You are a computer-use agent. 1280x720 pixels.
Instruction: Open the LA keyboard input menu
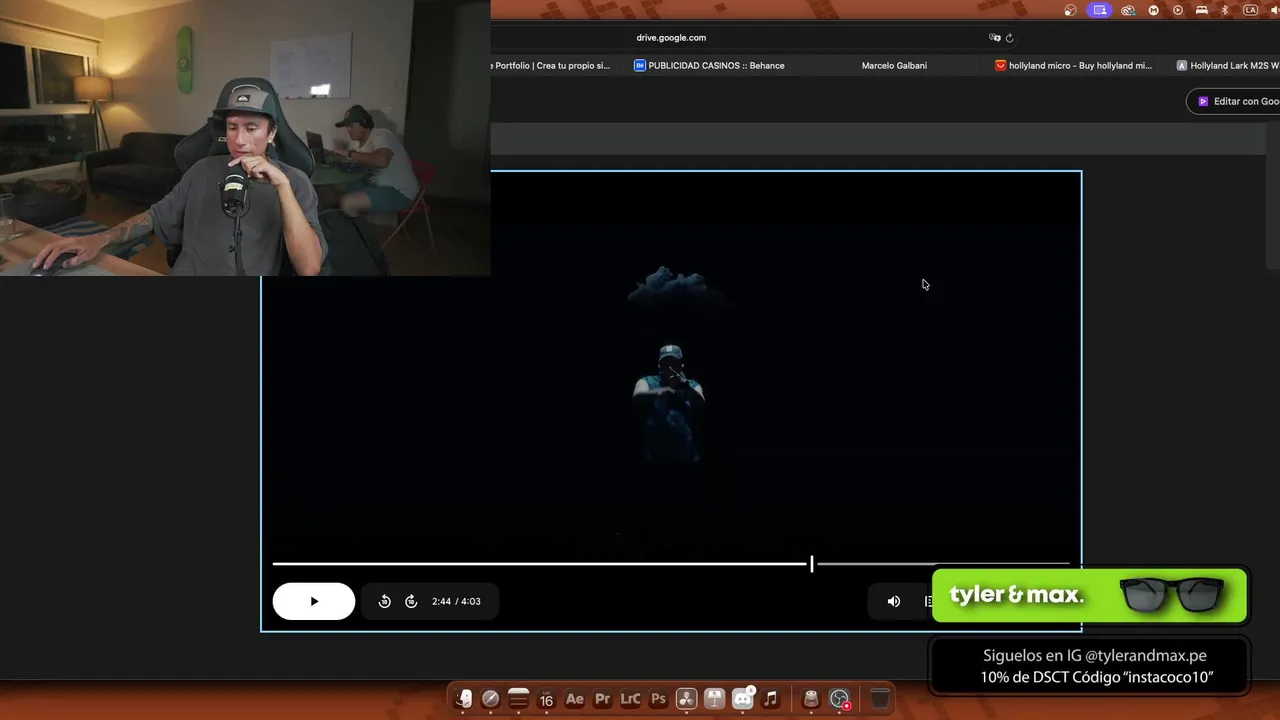(1250, 10)
